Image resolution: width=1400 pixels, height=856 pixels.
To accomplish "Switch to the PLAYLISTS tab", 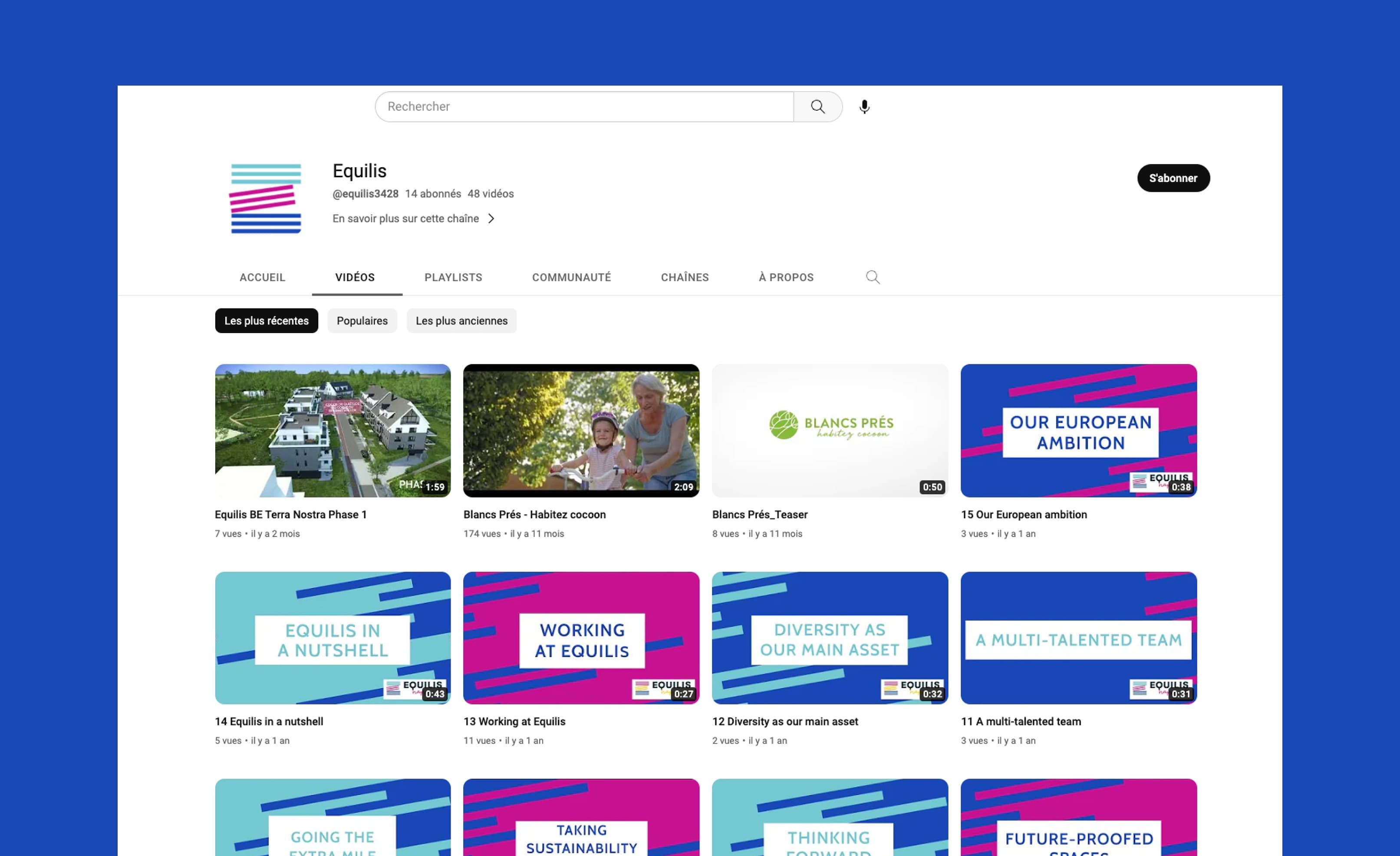I will tap(453, 278).
